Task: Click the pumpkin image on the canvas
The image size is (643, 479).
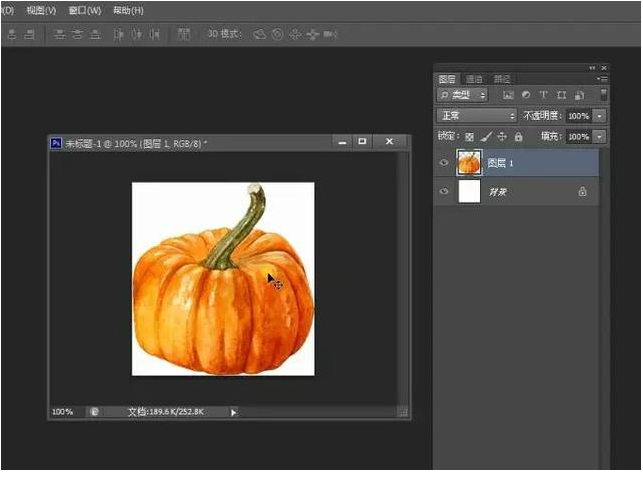Action: pyautogui.click(x=223, y=279)
